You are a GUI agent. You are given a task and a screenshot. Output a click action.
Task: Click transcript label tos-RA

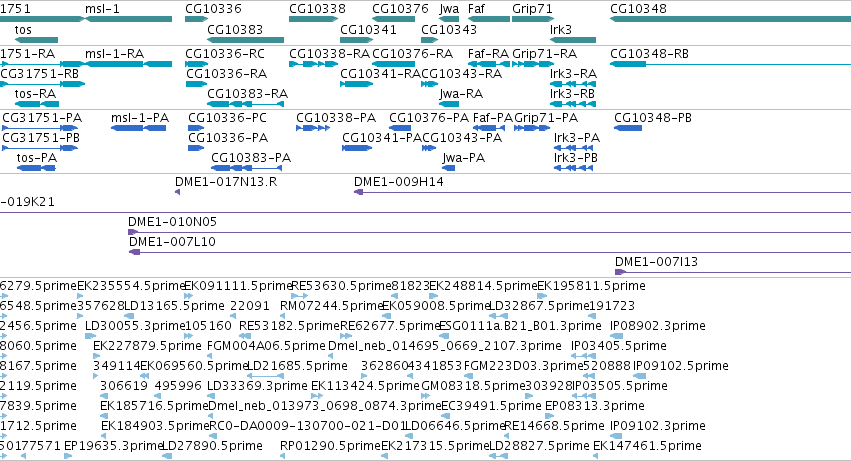pyautogui.click(x=35, y=93)
